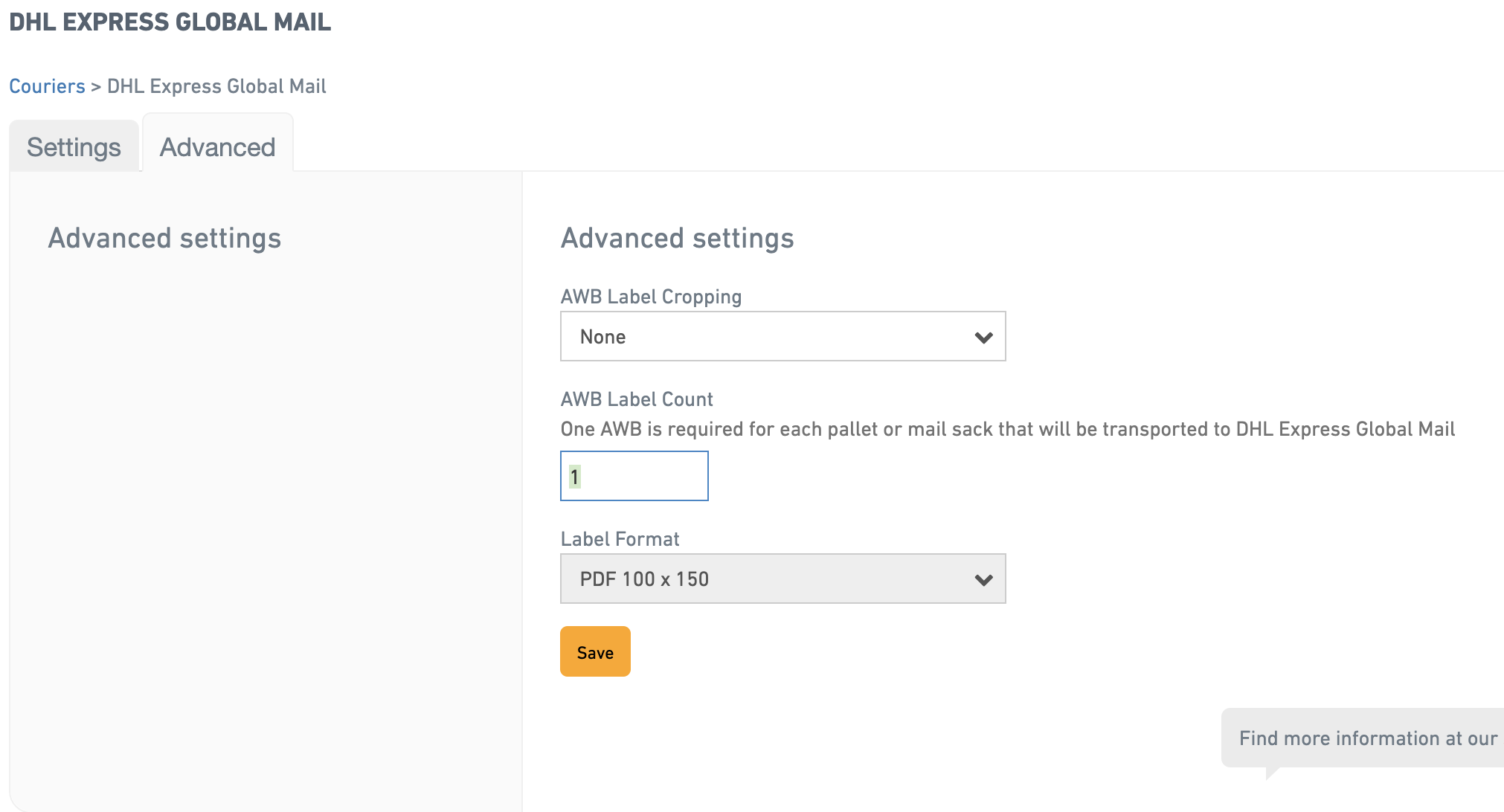Click the Advanced settings heading on the right
Image resolution: width=1504 pixels, height=812 pixels.
(677, 238)
